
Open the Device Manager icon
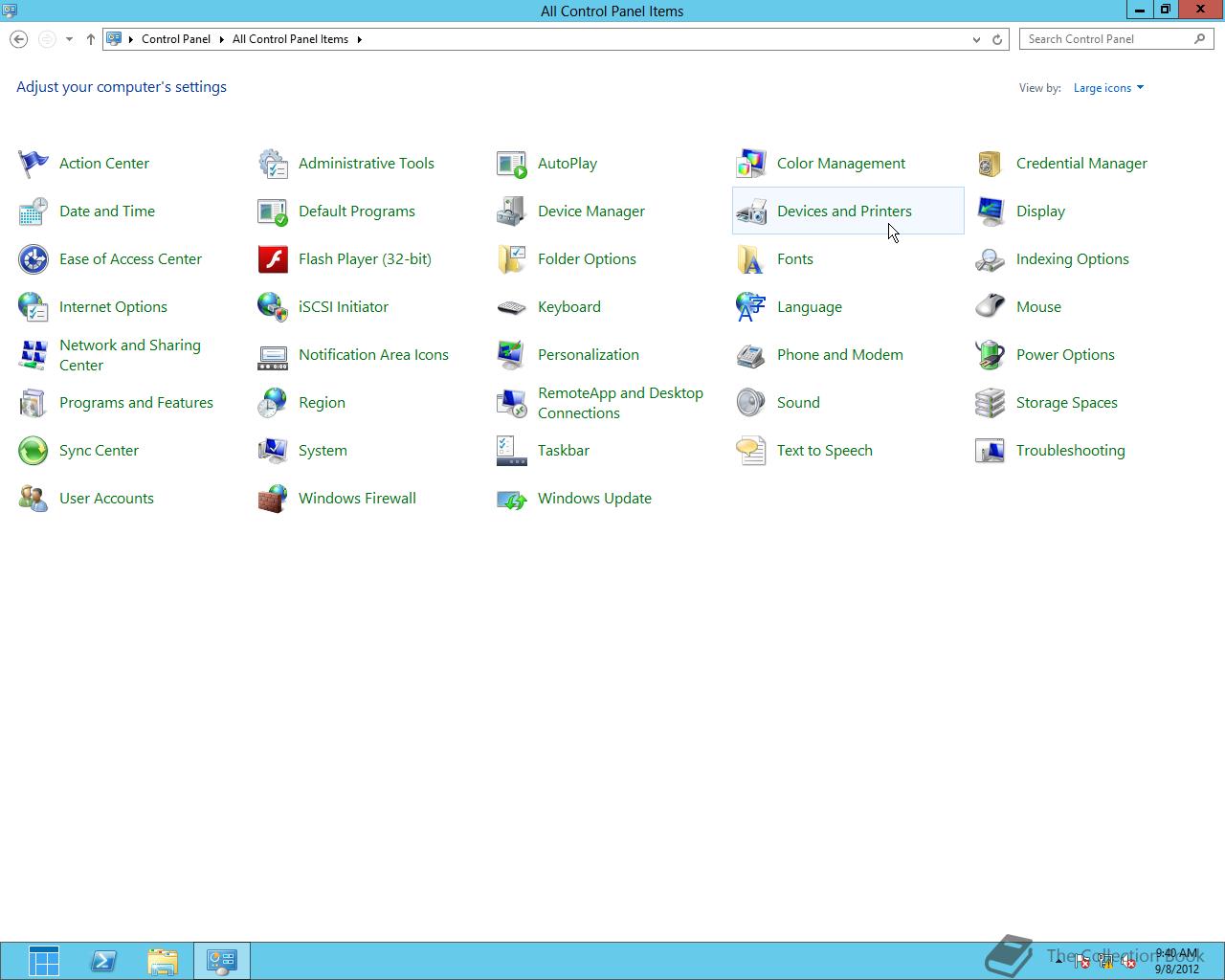512,212
